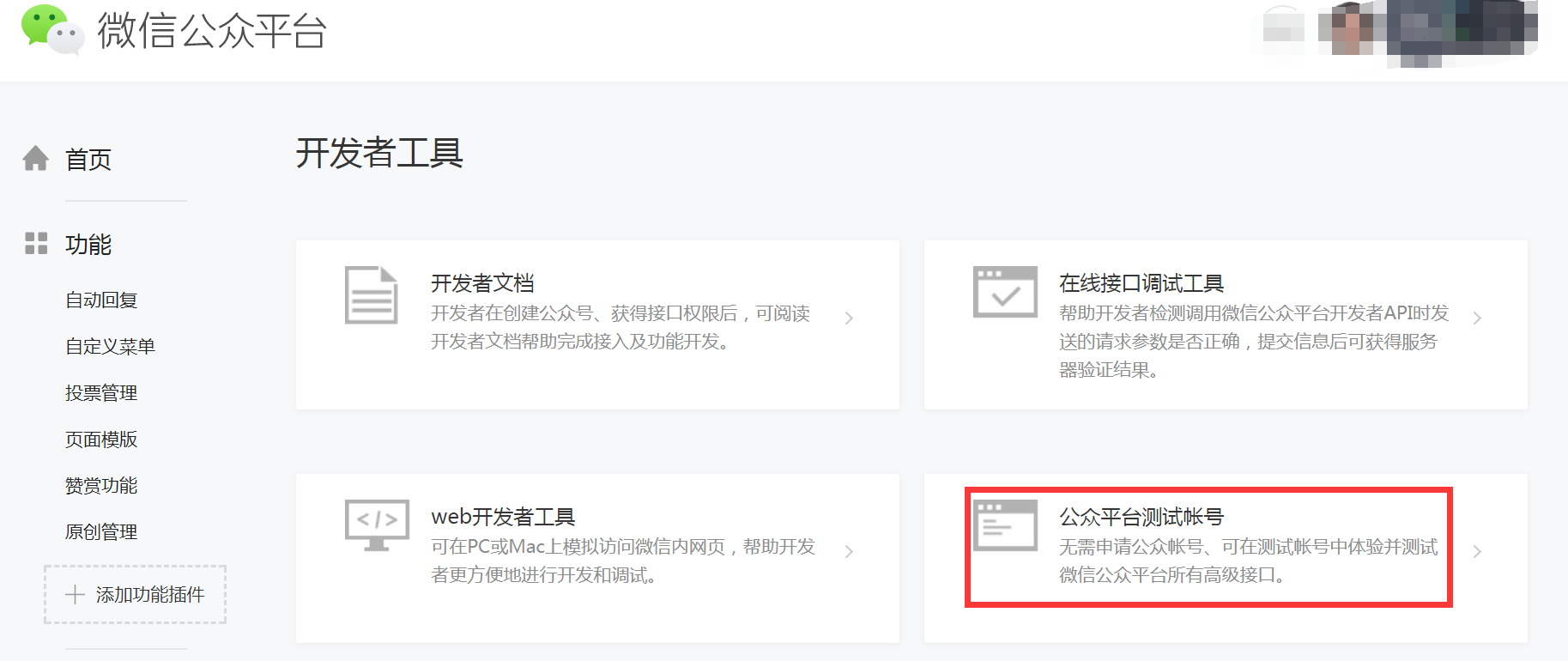The image size is (1568, 661).
Task: Click the 在线接口调试工具 description text
Action: (x=1254, y=342)
